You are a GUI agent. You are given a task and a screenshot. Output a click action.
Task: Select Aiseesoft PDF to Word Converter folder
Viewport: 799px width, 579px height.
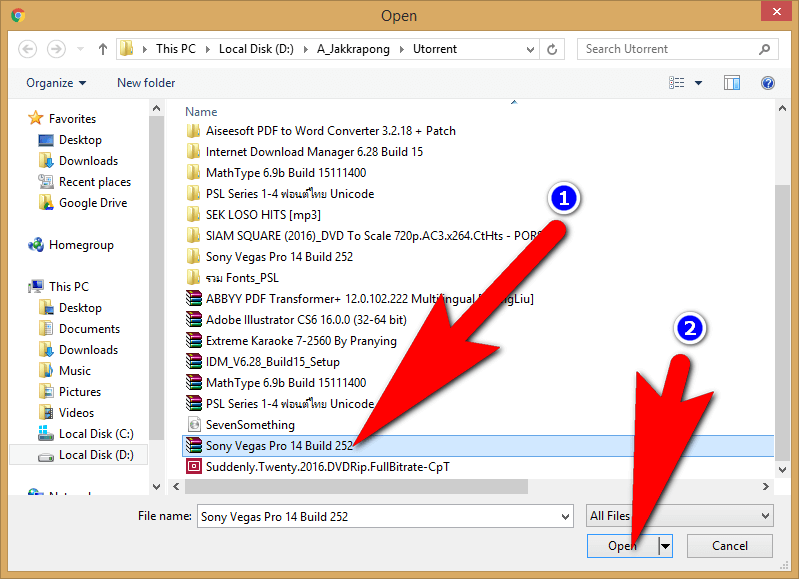coord(321,131)
